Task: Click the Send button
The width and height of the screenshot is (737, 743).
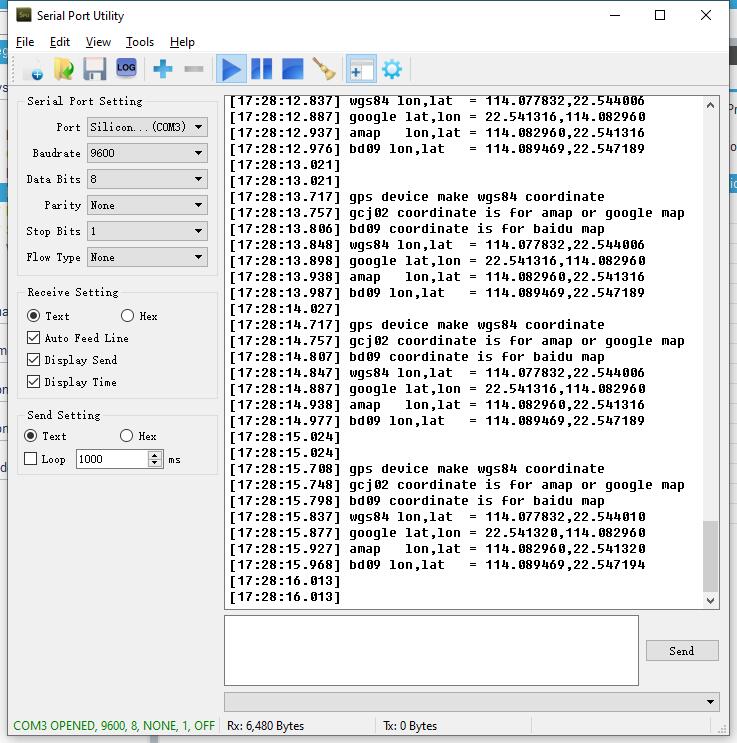Action: [681, 651]
